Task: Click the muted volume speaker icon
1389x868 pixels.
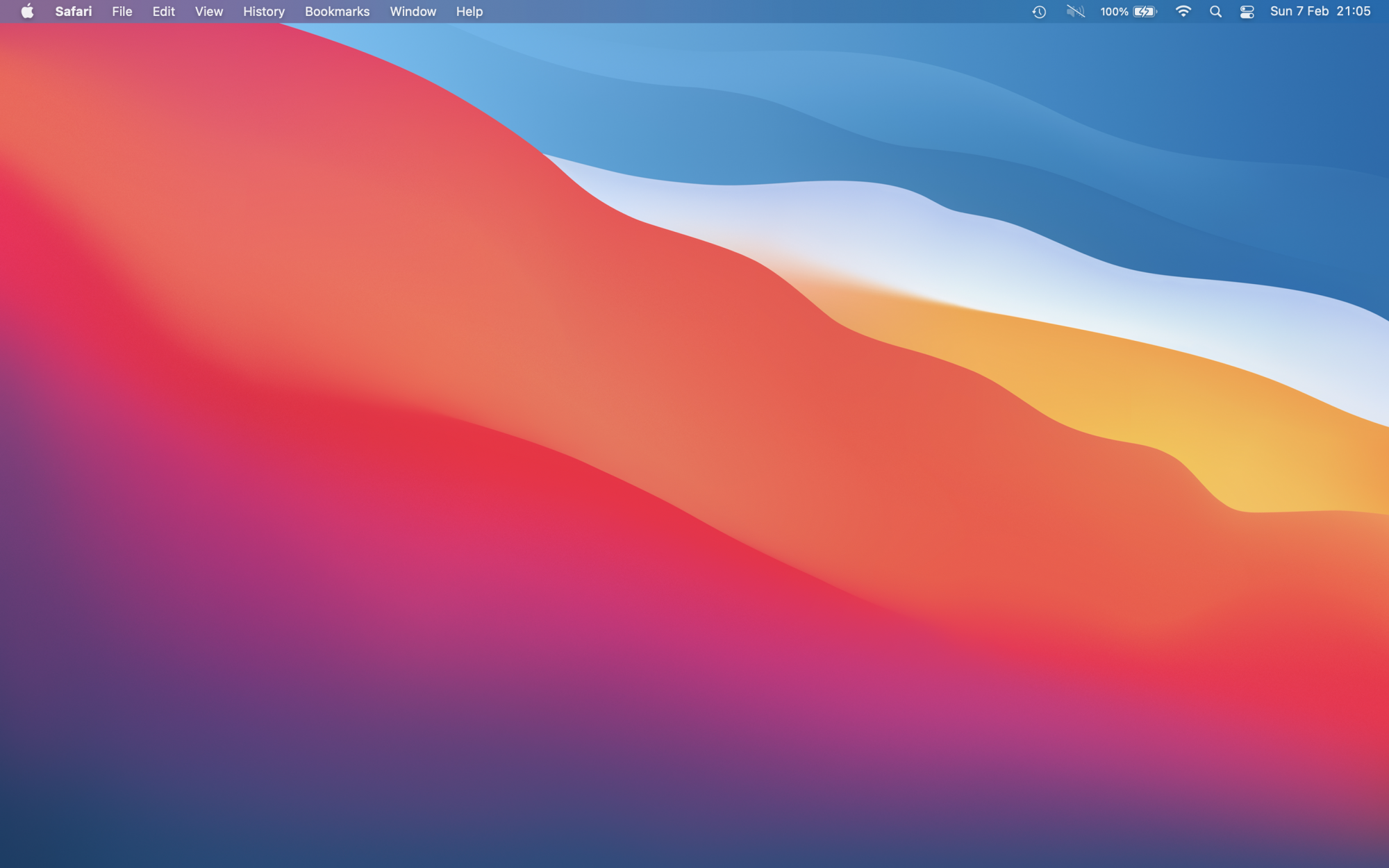Action: pos(1075,12)
